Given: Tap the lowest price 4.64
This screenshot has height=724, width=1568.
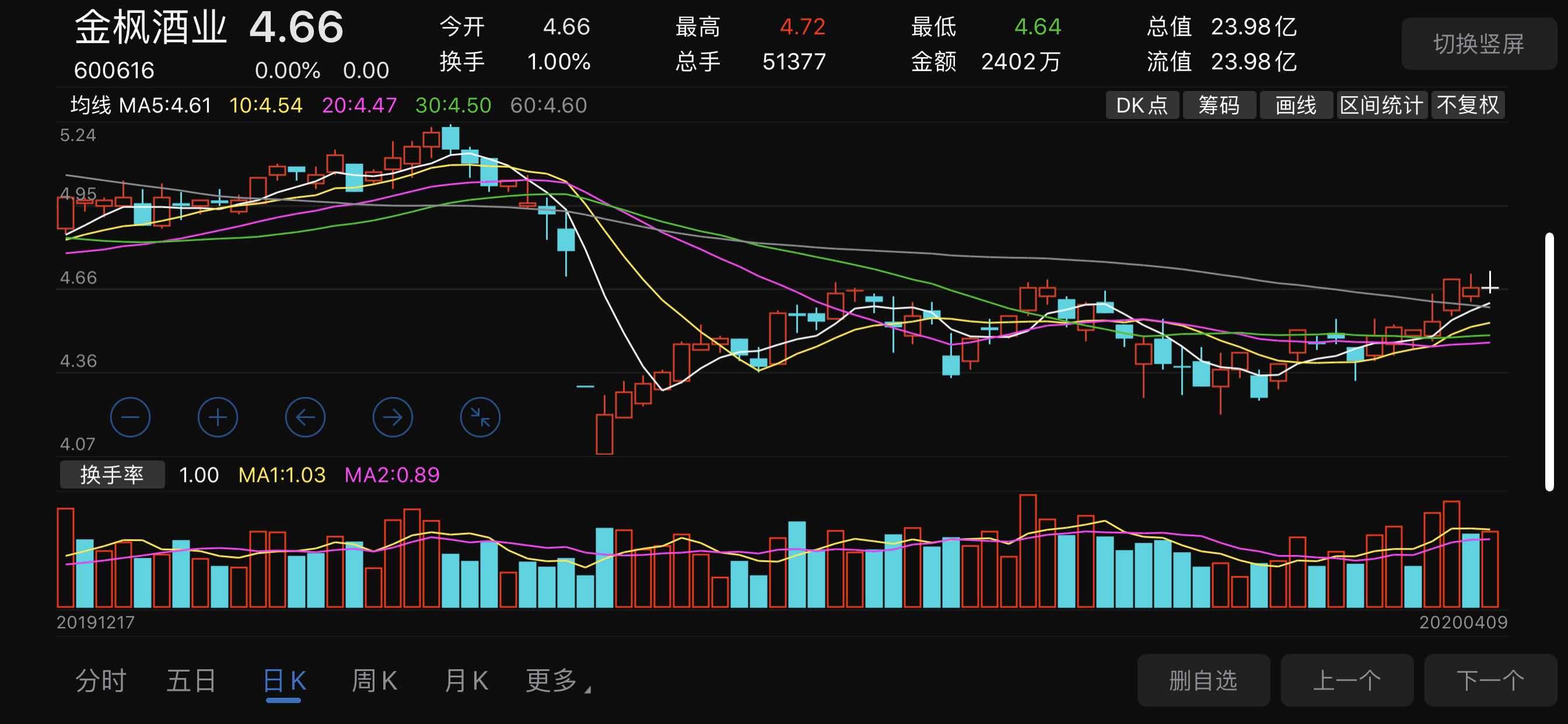Looking at the screenshot, I should coord(1037,27).
